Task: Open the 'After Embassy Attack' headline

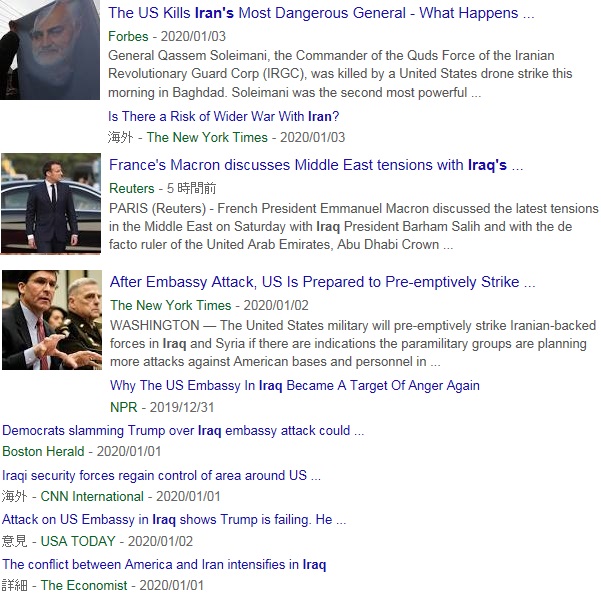Action: (x=322, y=282)
